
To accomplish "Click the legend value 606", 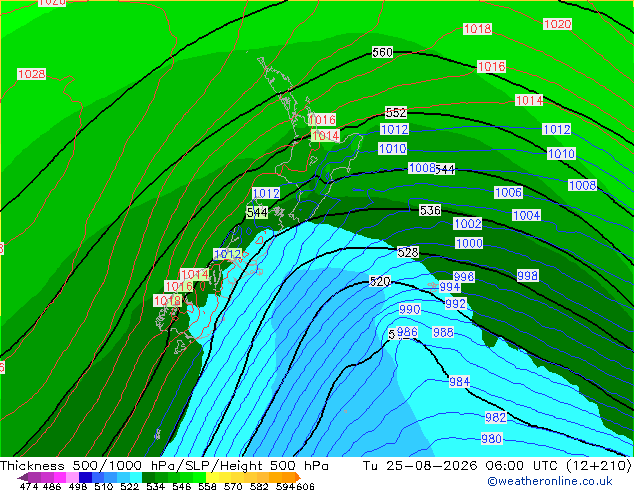I will coord(305,486).
